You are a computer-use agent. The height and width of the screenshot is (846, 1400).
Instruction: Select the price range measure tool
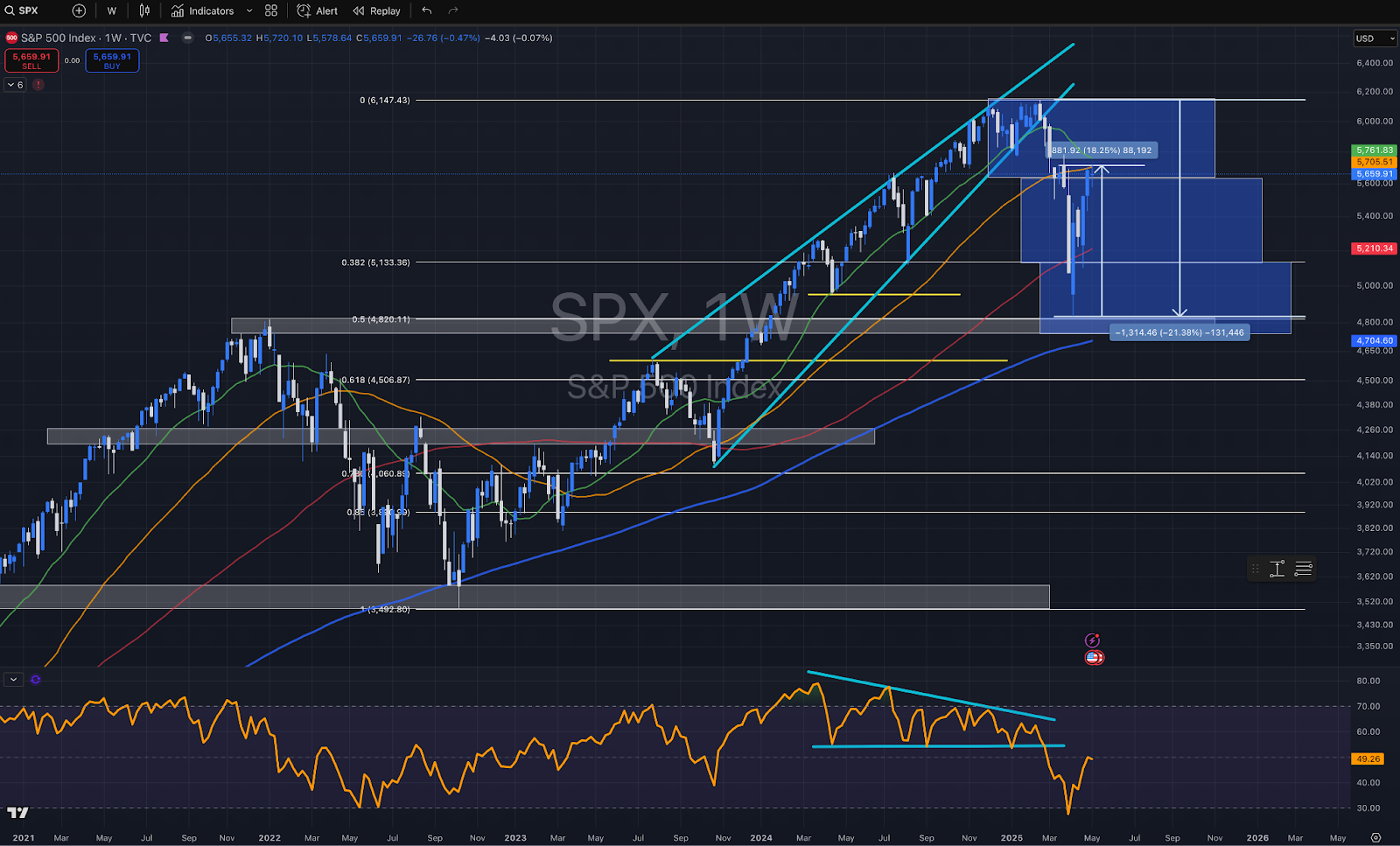click(x=1277, y=569)
